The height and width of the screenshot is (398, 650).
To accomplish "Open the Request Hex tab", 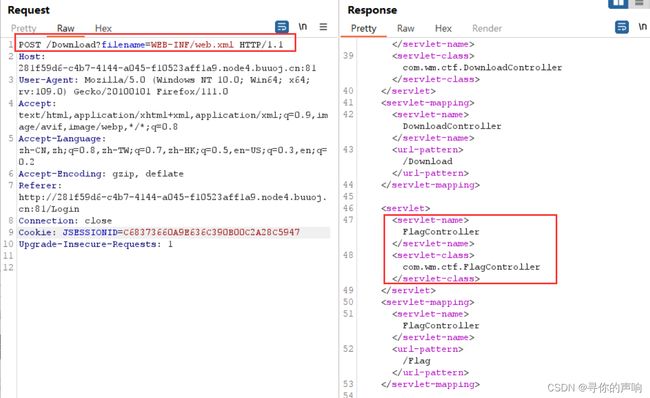I will tap(103, 28).
